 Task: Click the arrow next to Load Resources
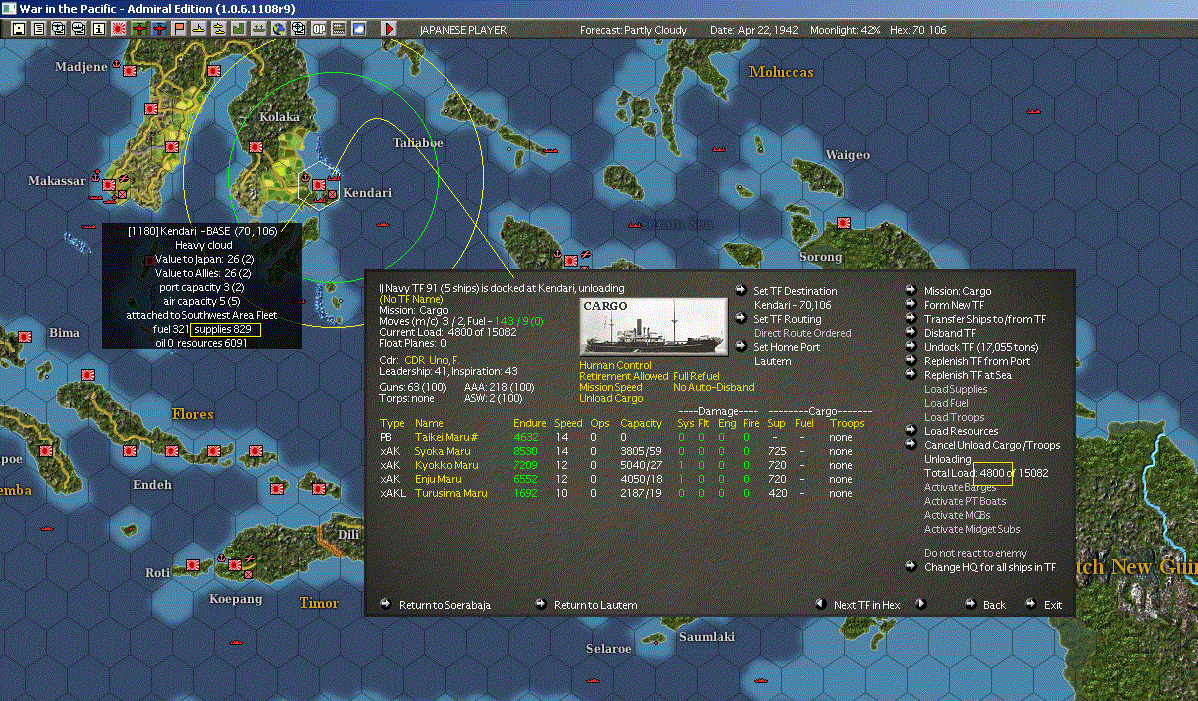(911, 430)
